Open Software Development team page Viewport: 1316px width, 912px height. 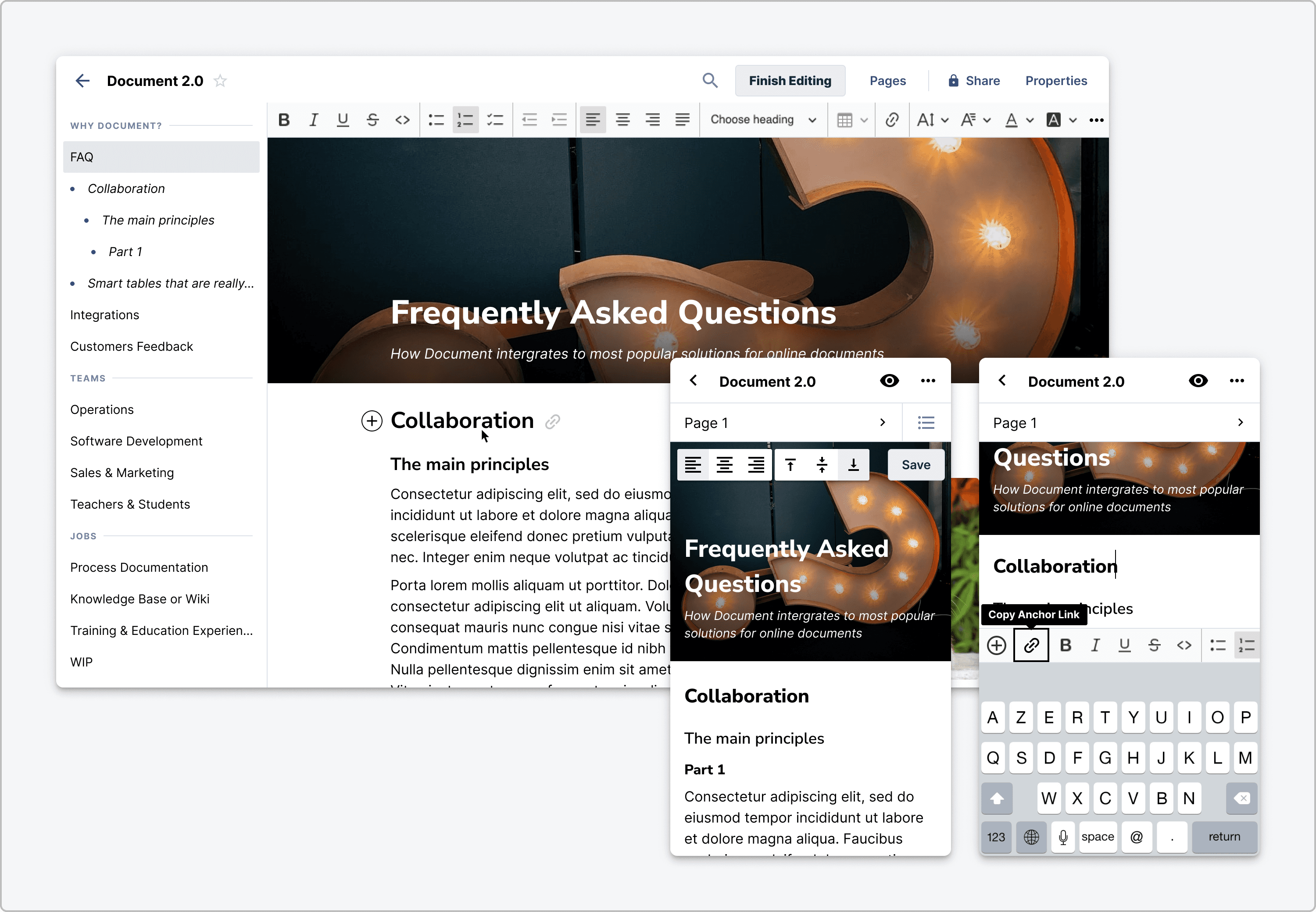click(136, 441)
